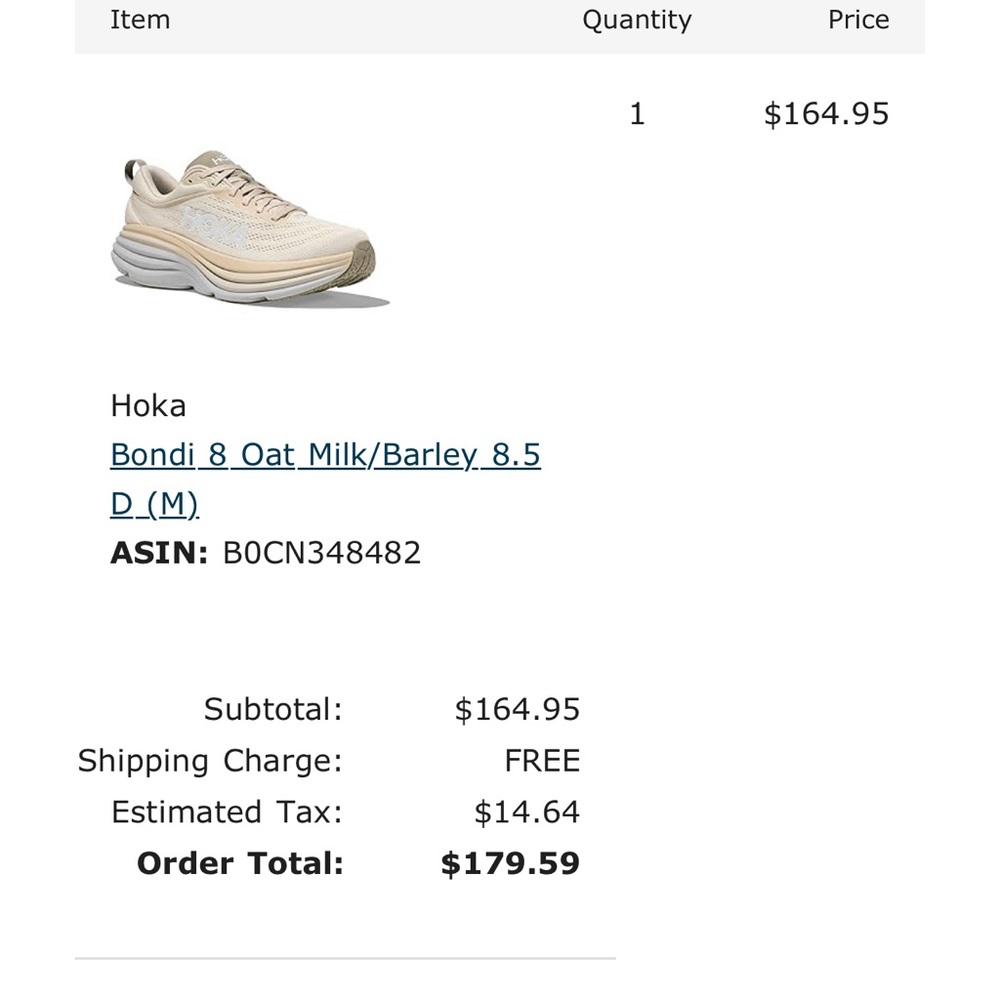Click the bold ASIN label

click(x=159, y=553)
